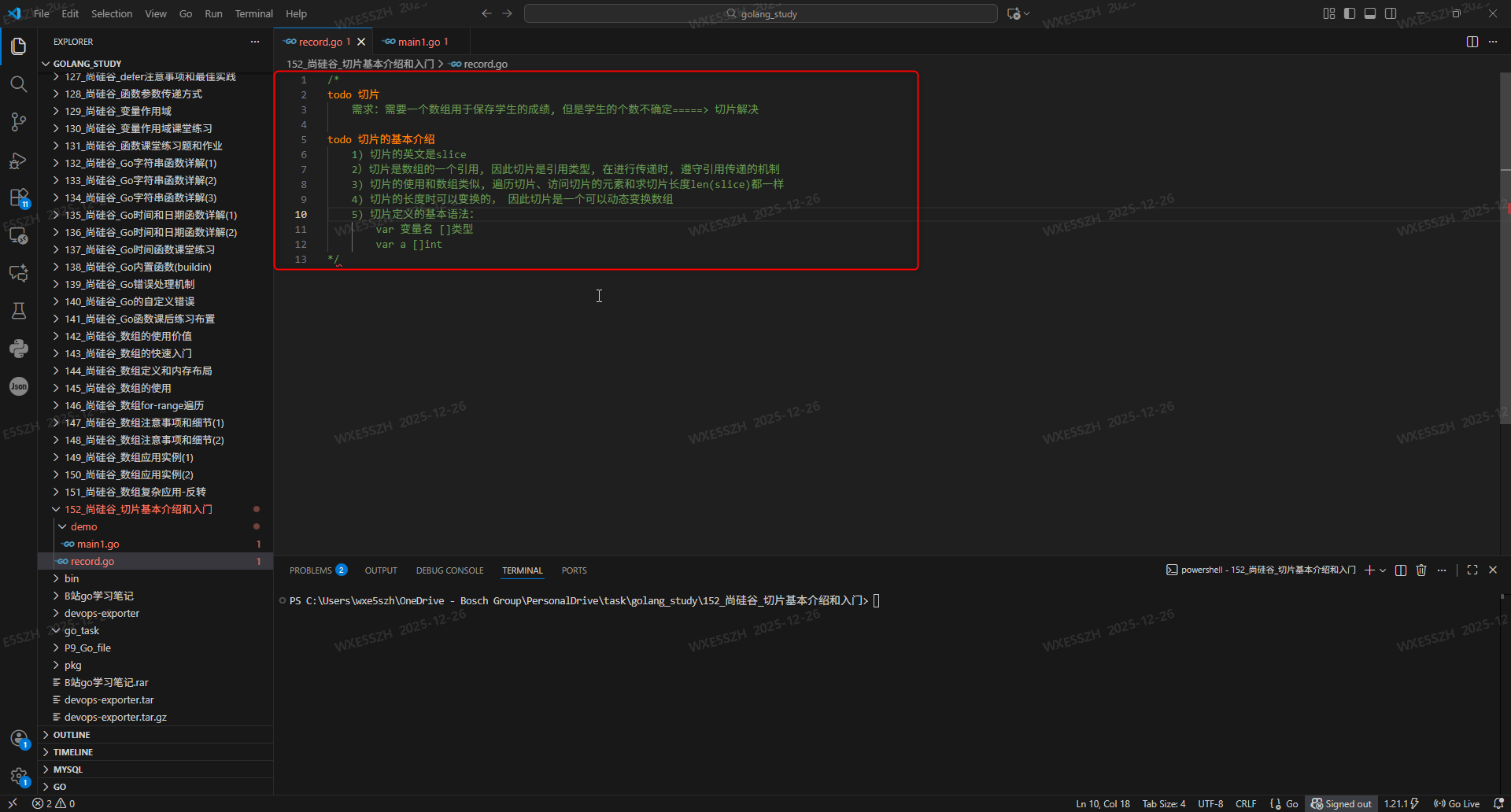Image resolution: width=1511 pixels, height=812 pixels.
Task: Open the notifications bell in status bar
Action: click(1498, 803)
